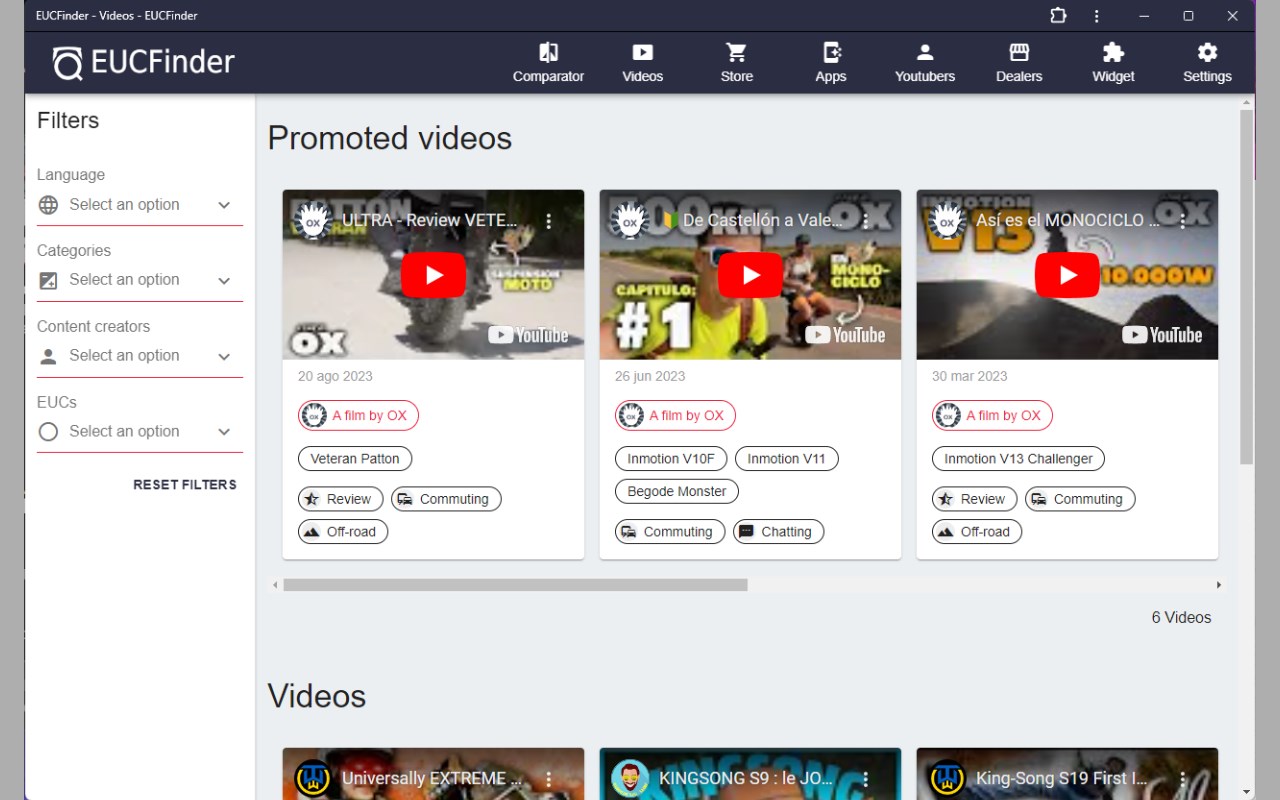Open the Store page
1280x800 pixels.
[736, 63]
